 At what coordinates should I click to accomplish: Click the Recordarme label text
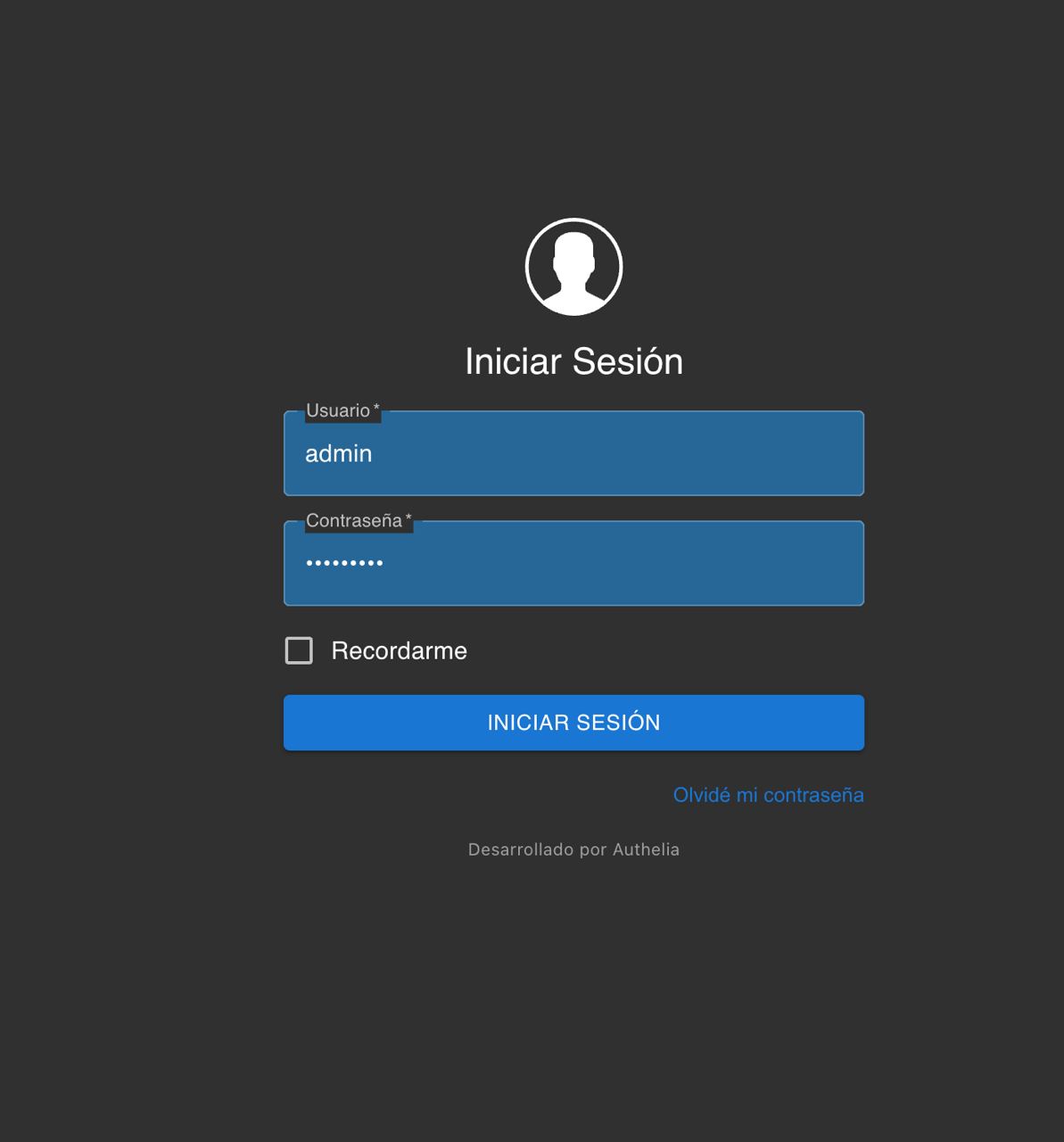pos(399,650)
